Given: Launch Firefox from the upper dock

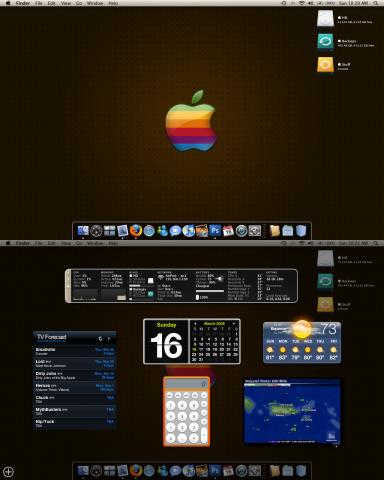Looking at the screenshot, I should pyautogui.click(x=136, y=231).
